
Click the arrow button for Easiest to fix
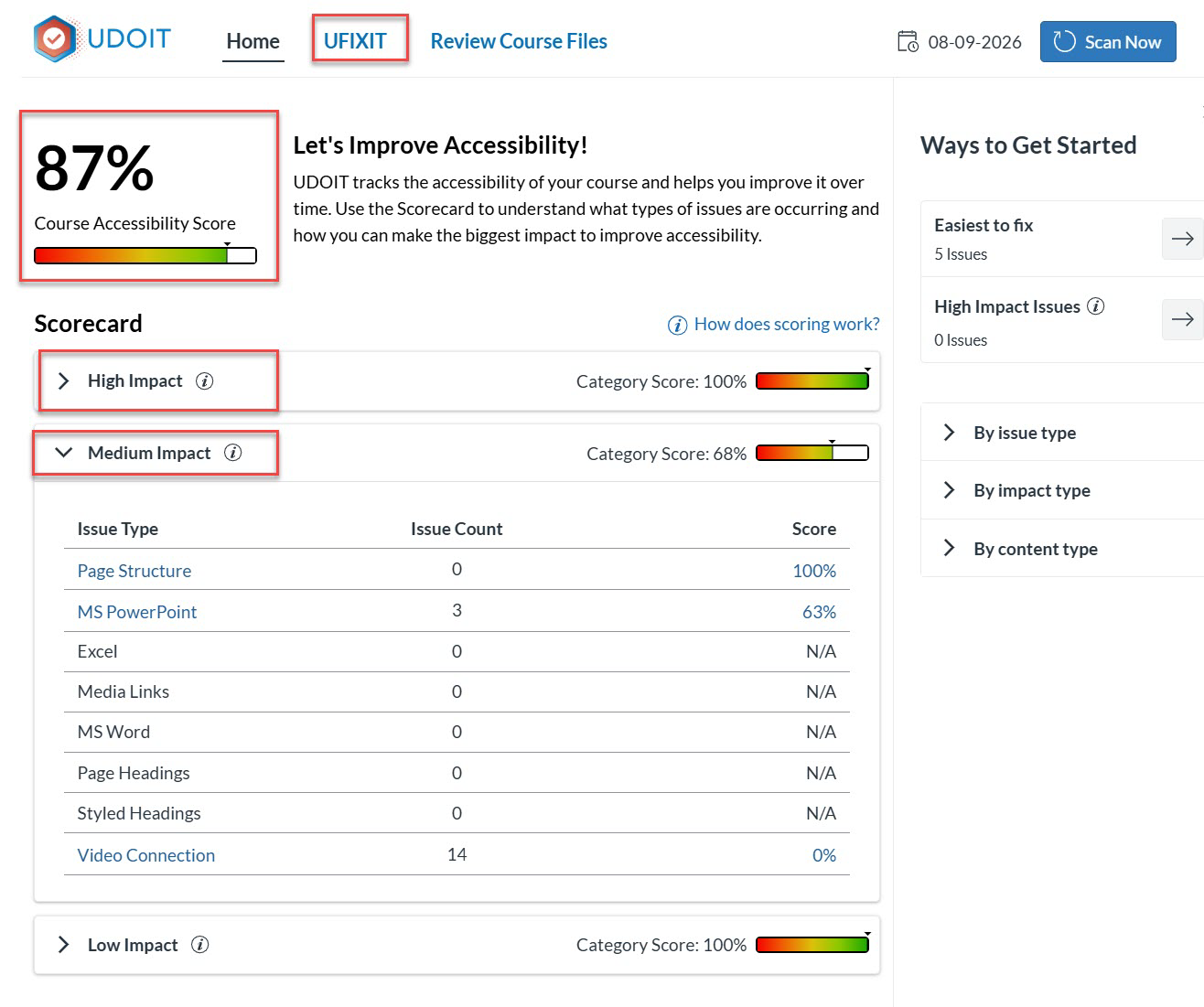point(1182,239)
